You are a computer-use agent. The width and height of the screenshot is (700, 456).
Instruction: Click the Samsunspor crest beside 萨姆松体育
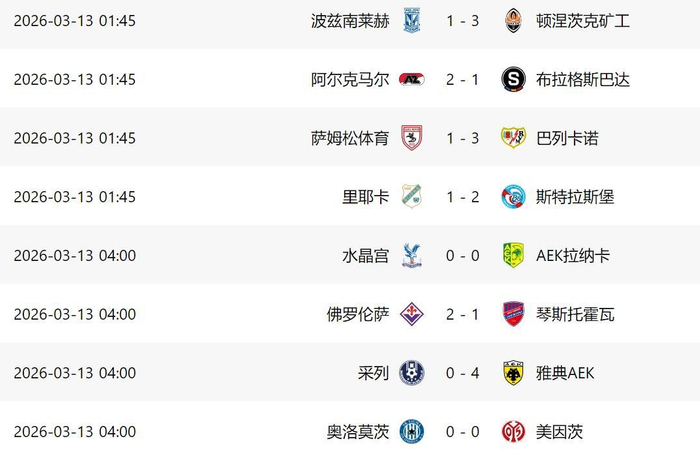(x=412, y=138)
